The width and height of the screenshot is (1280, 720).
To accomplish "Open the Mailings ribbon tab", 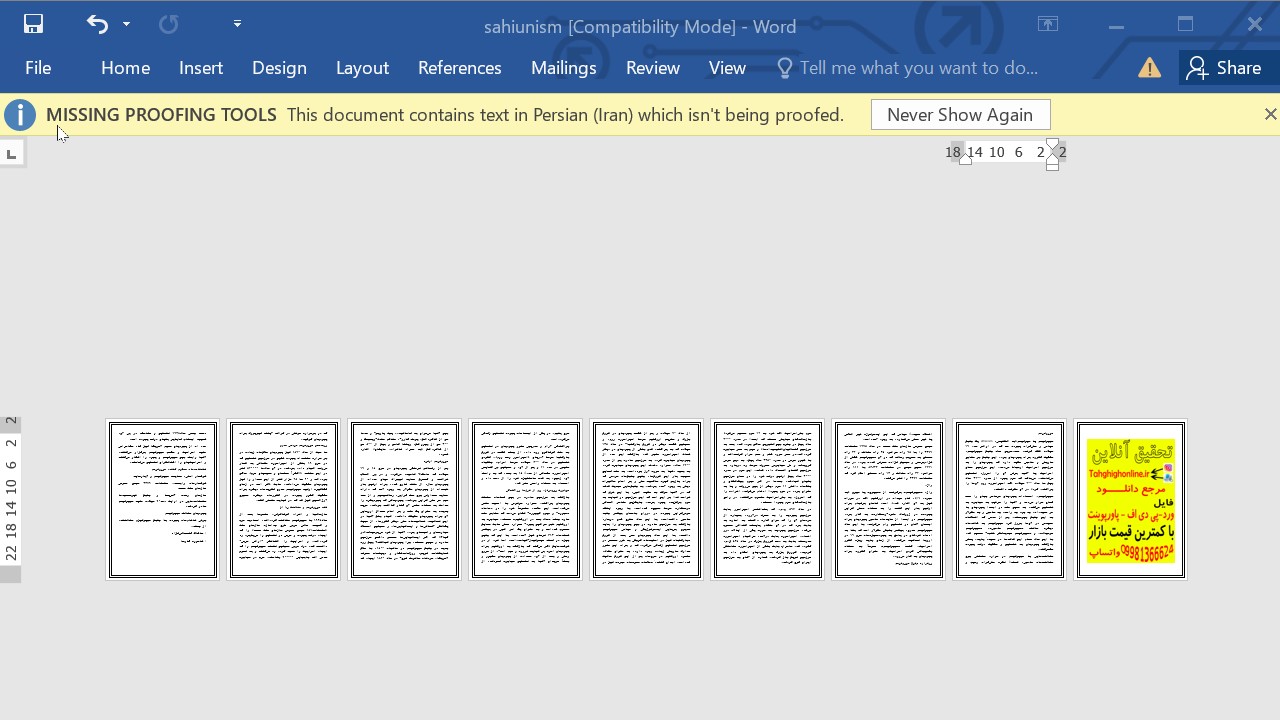I will click(564, 68).
